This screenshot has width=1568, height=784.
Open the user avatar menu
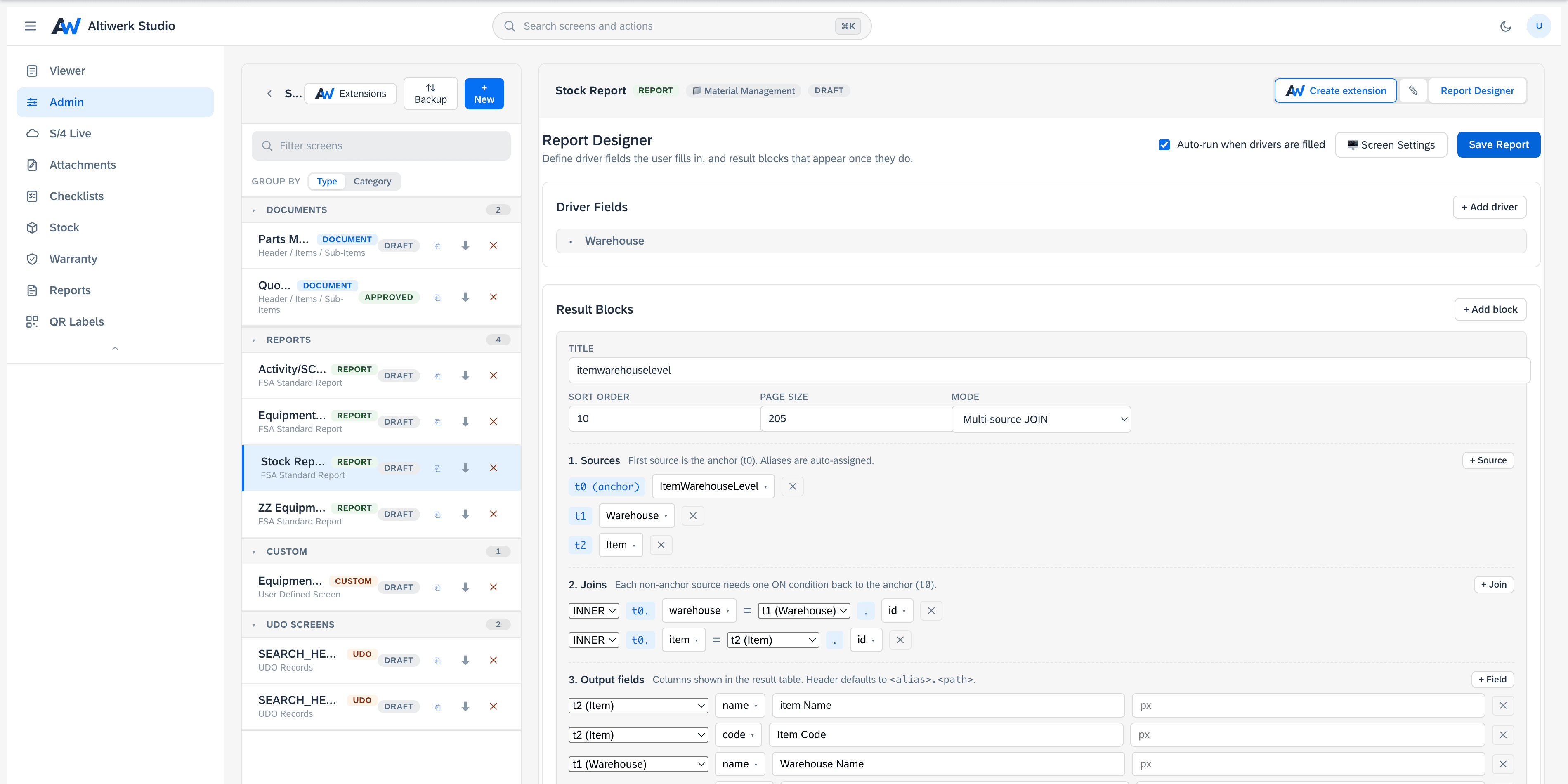(x=1539, y=26)
